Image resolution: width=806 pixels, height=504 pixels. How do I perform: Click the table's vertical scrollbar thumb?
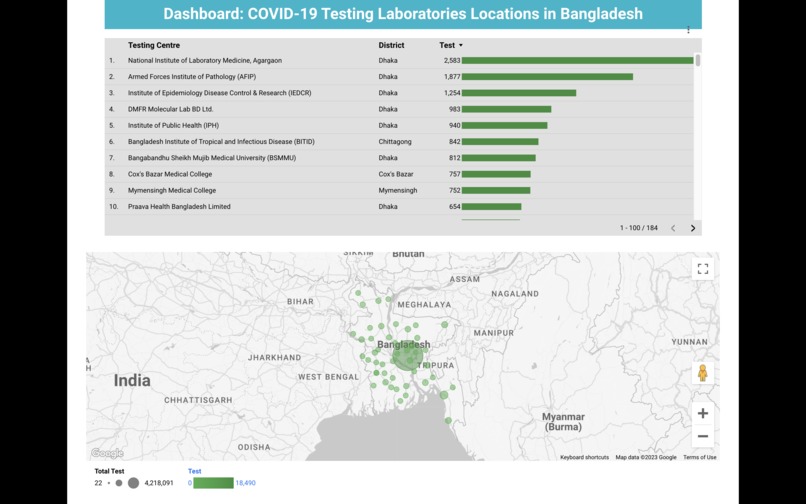(698, 60)
